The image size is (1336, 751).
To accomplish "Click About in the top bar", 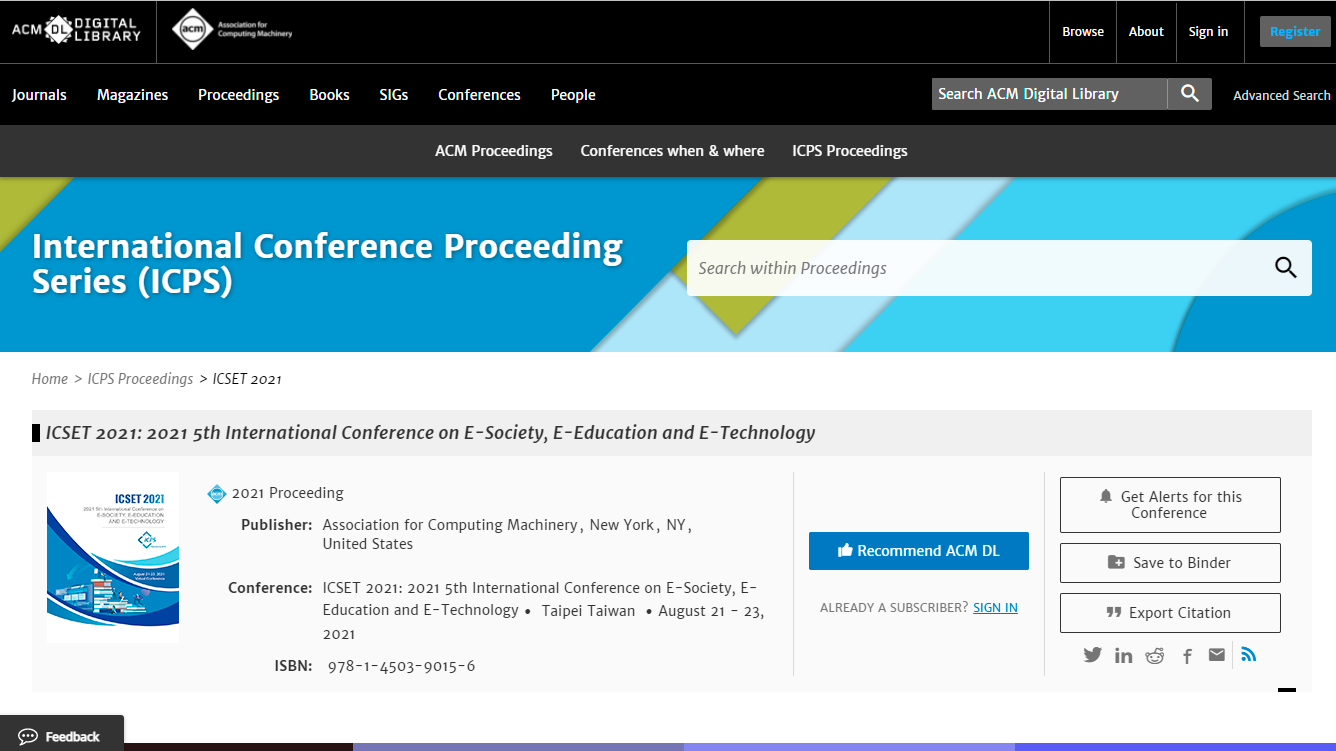I will coord(1146,32).
